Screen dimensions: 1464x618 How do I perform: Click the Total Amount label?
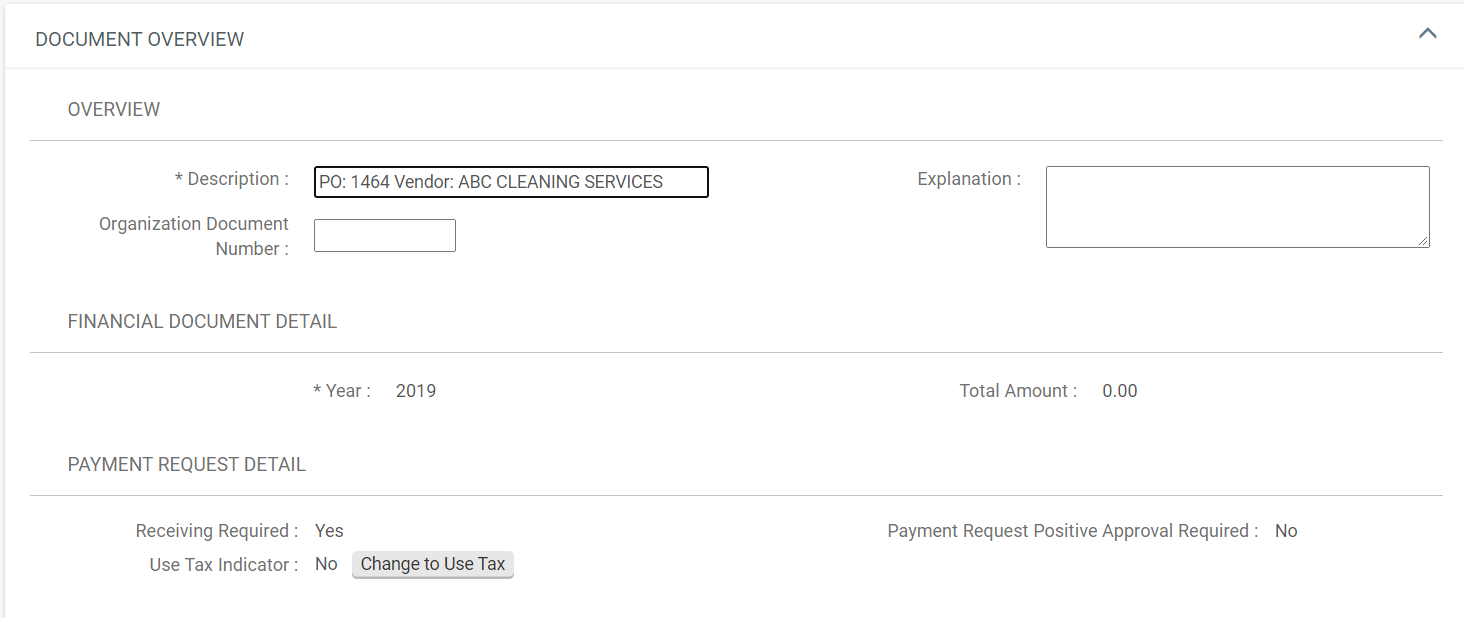coord(1018,391)
